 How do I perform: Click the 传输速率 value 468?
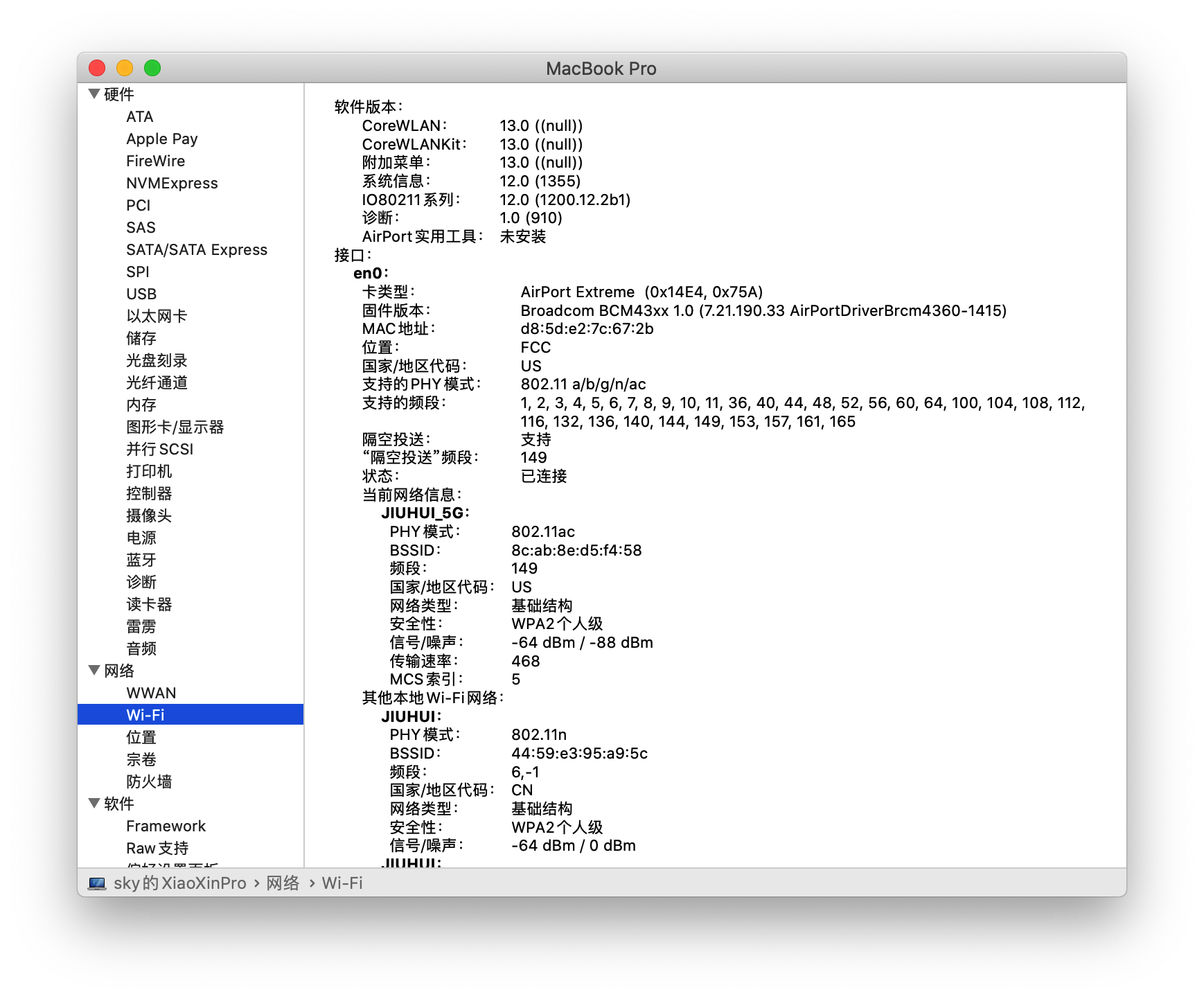point(525,661)
